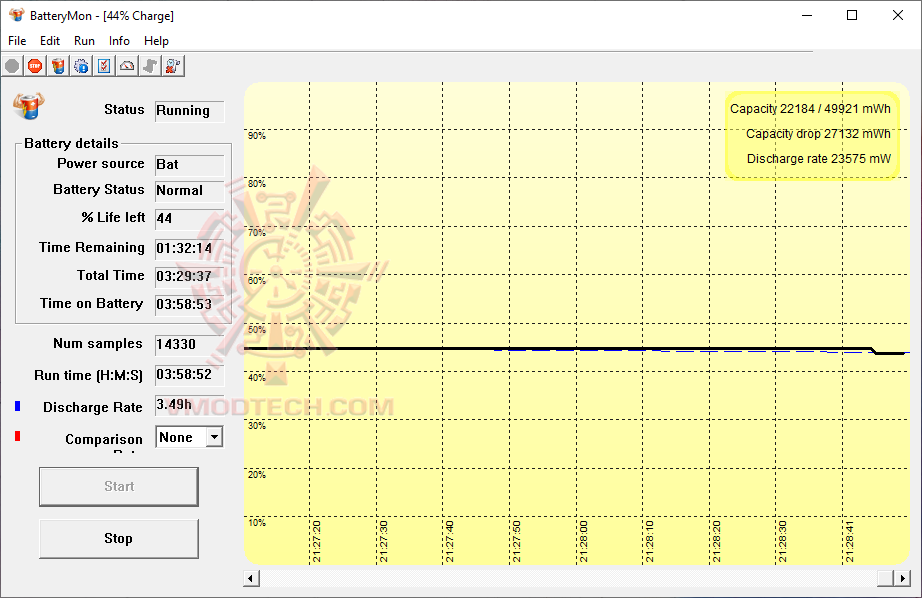Click the 21:27:20 time label on graph
The image size is (922, 598).
316,541
